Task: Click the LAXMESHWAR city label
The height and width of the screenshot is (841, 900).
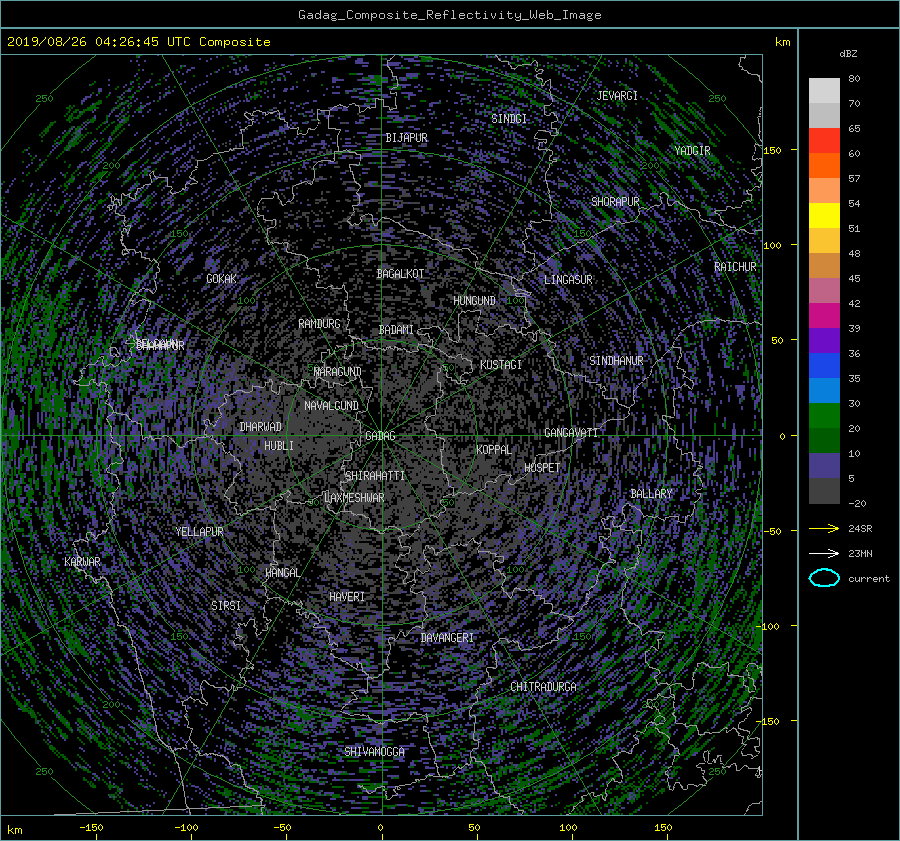Action: pos(354,498)
